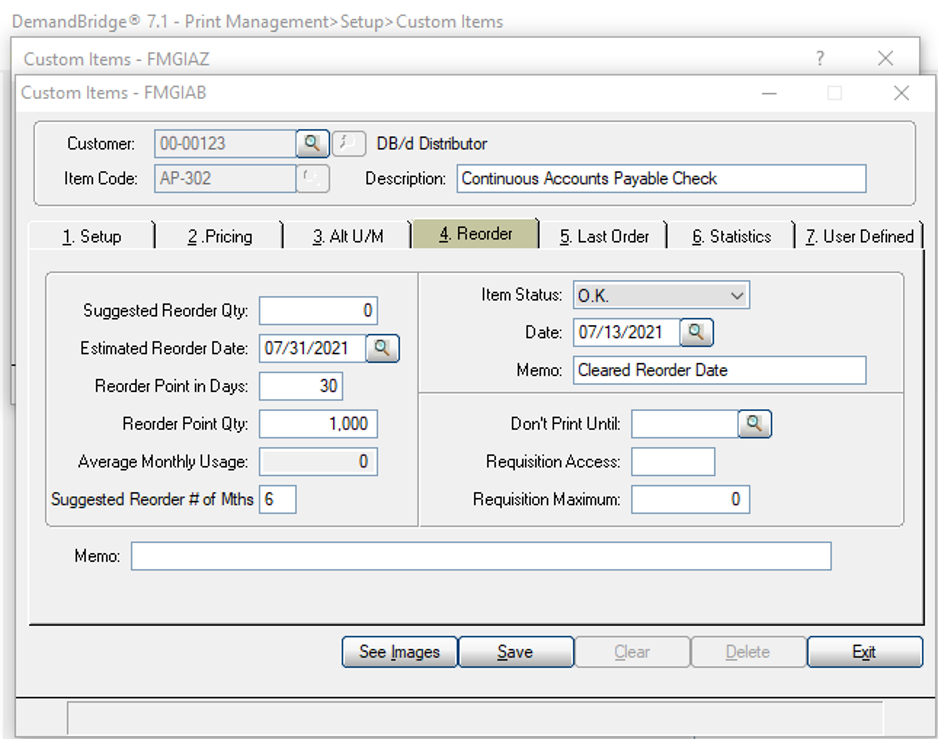Click the Requisition Maximum field
The width and height of the screenshot is (938, 739).
coord(690,499)
